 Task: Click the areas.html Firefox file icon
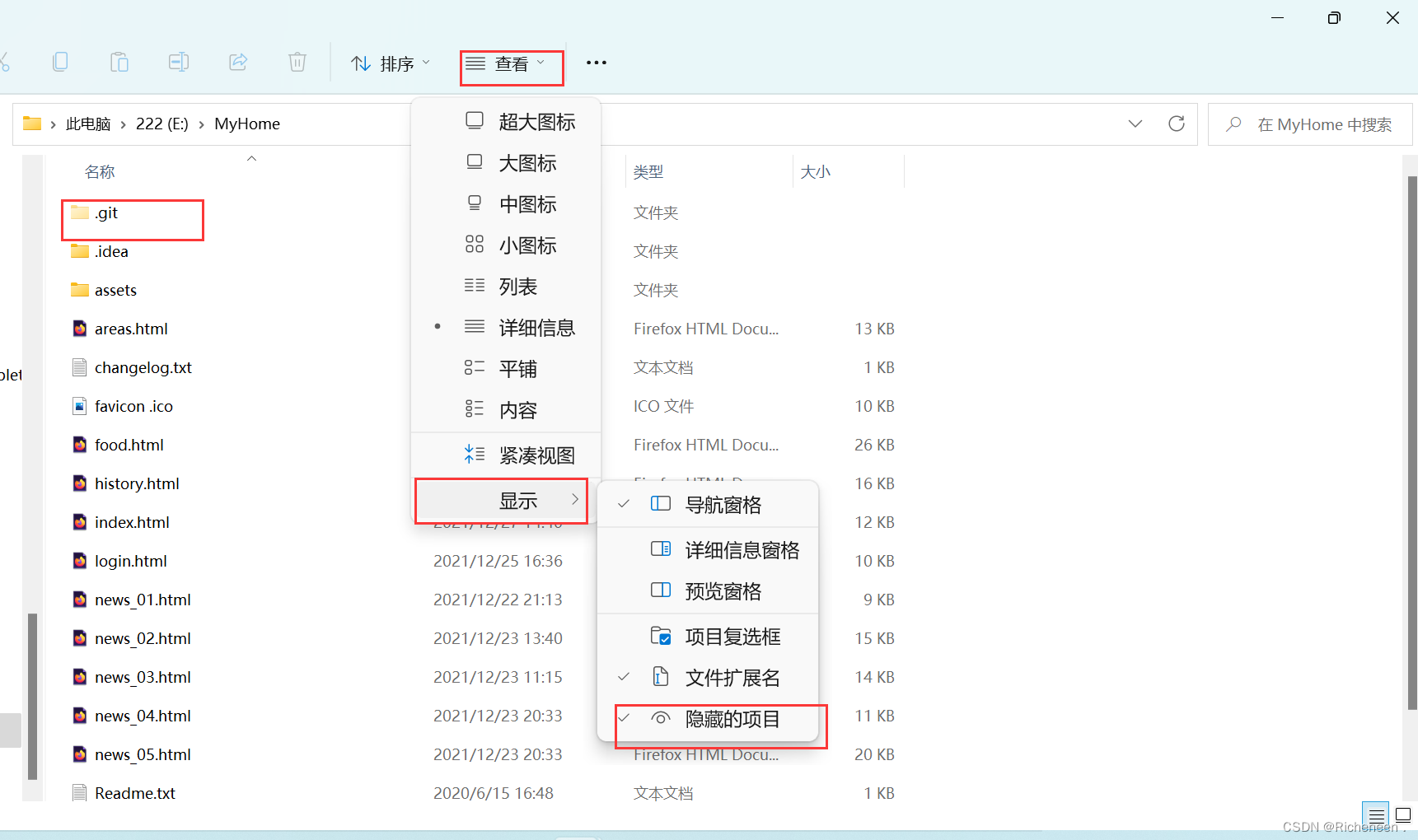click(80, 329)
